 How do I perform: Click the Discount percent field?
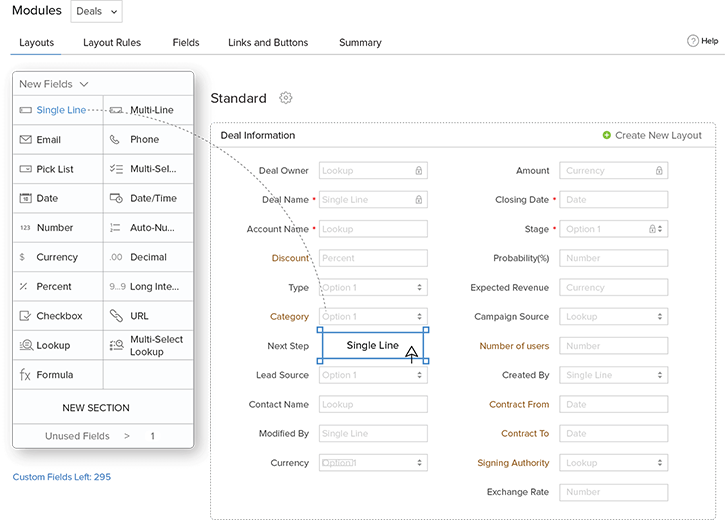pos(373,258)
